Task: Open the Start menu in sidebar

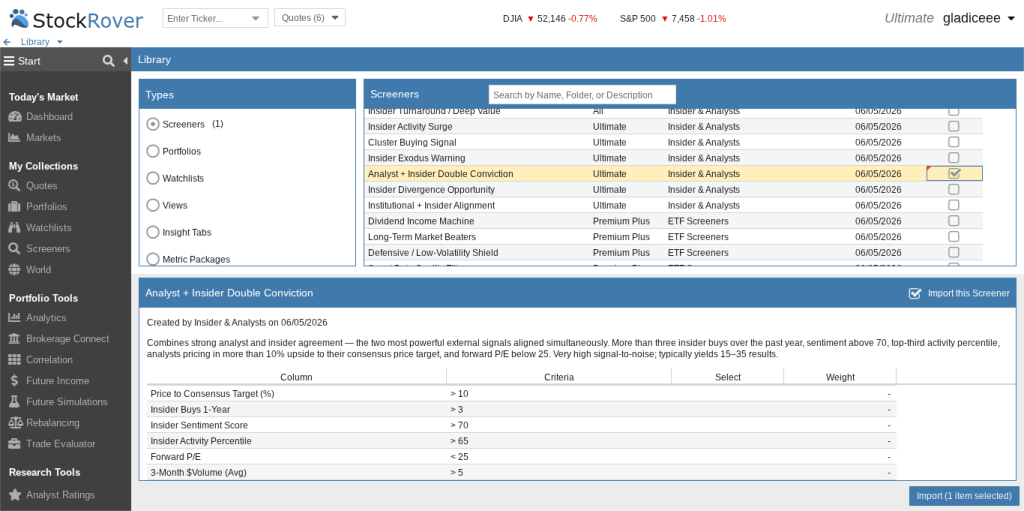Action: pos(22,61)
